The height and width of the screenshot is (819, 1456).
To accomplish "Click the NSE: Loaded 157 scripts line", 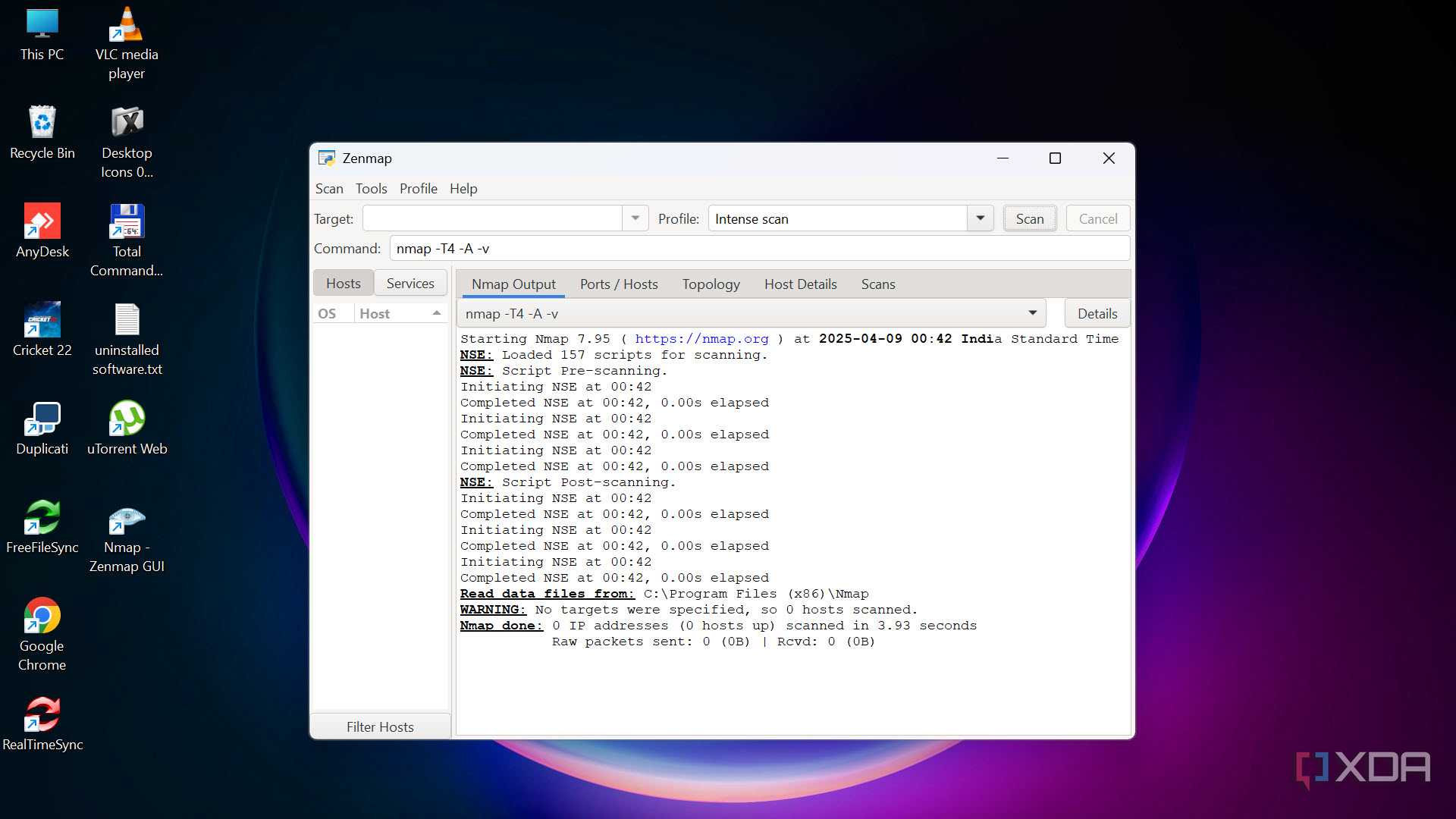I will tap(613, 355).
